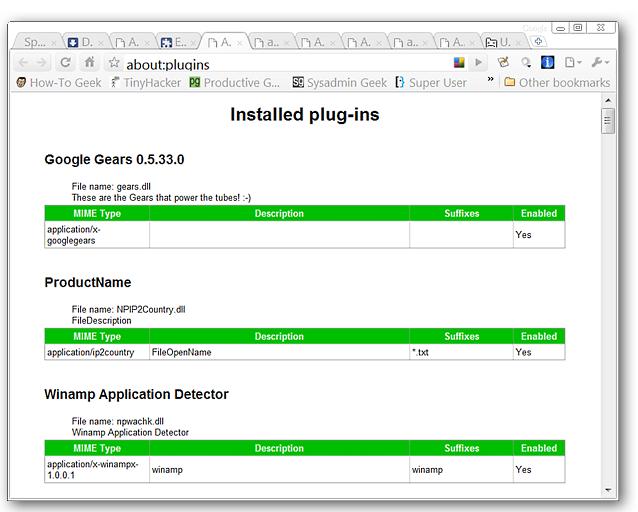Open a new tab with plus button
This screenshot has height=512, width=638.
tap(537, 42)
